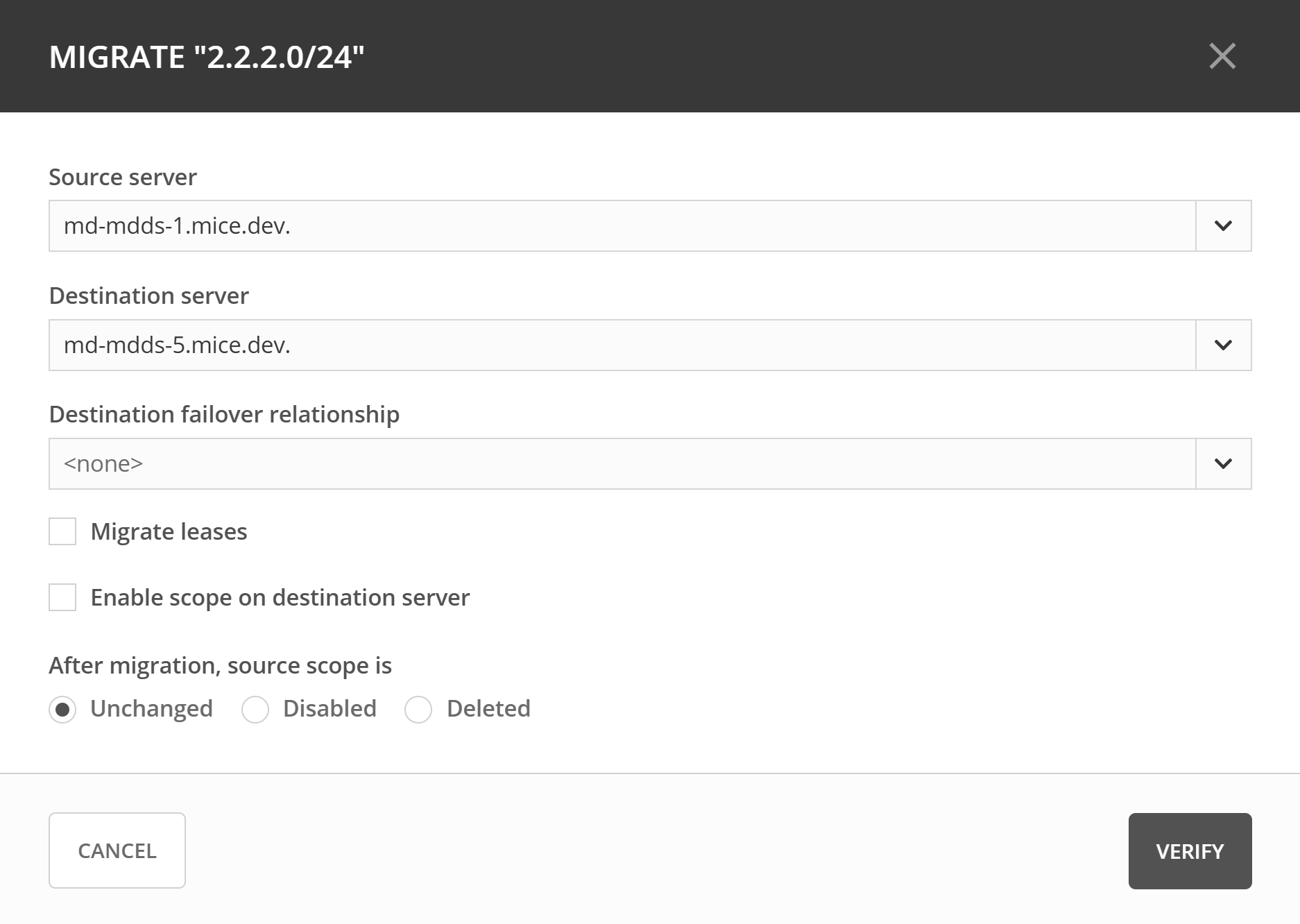Click the "Deleted" option label text

pyautogui.click(x=488, y=708)
